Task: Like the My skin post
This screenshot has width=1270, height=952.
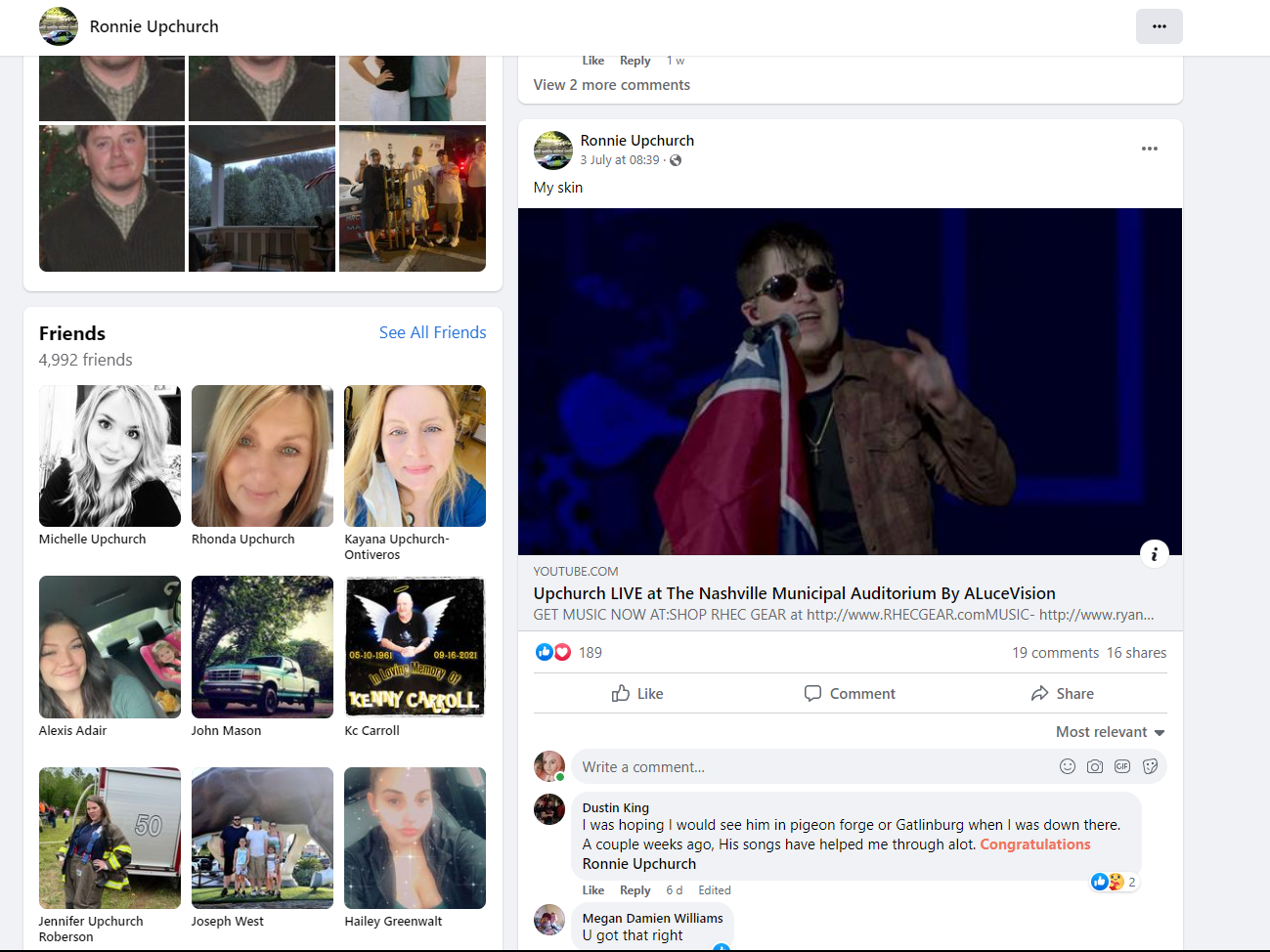Action: click(637, 694)
